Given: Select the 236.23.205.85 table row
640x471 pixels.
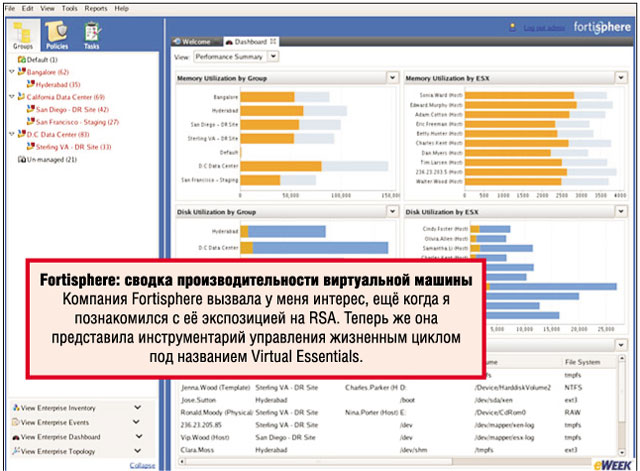Looking at the screenshot, I should pos(398,425).
